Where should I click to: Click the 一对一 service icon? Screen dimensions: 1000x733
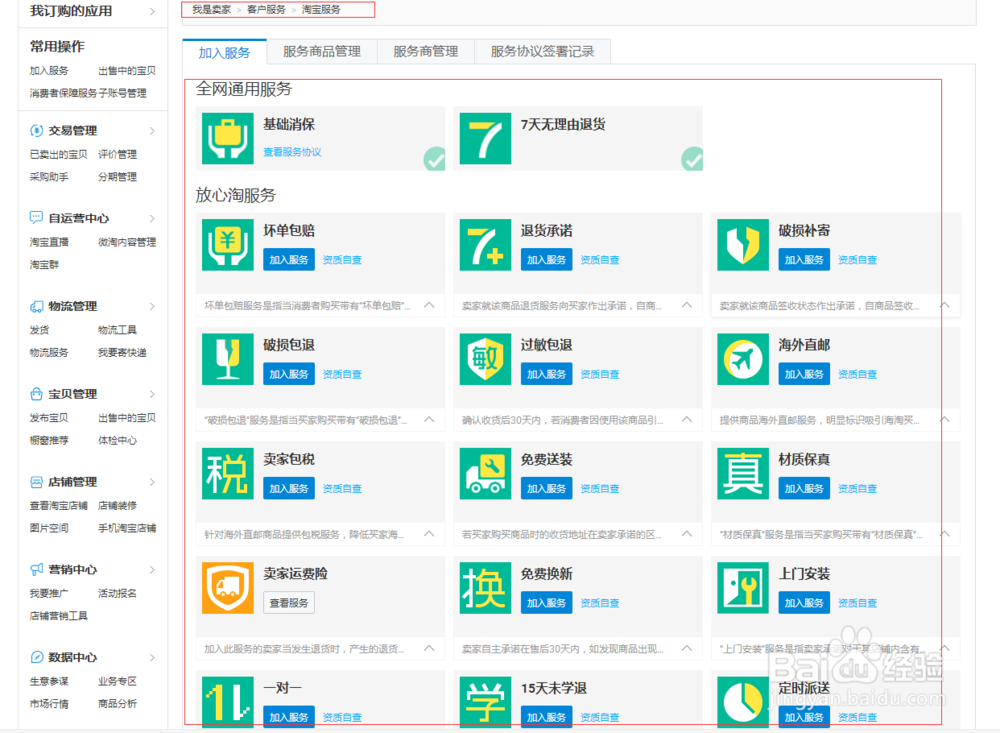point(228,702)
